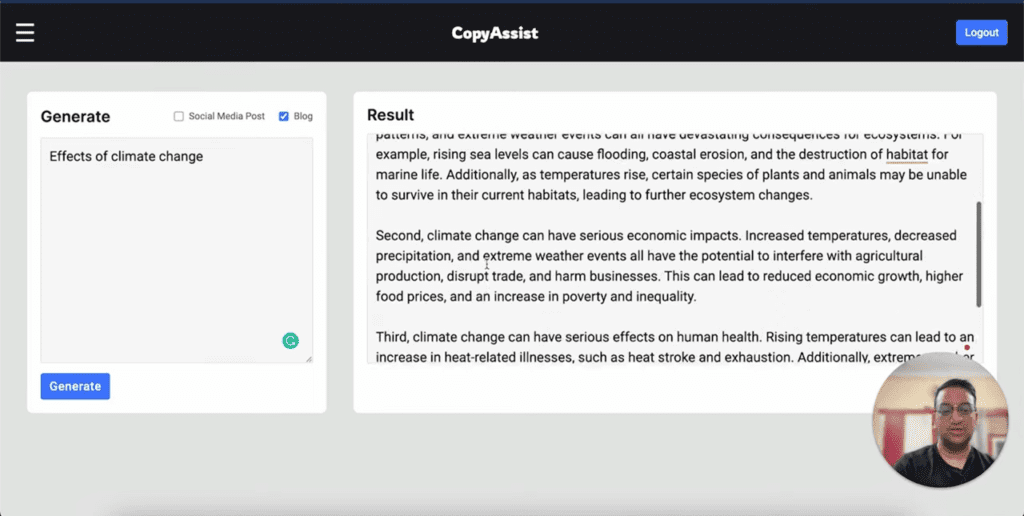Screen dimensions: 1024x516
Task: Click the "Result" panel heading
Action: [390, 115]
